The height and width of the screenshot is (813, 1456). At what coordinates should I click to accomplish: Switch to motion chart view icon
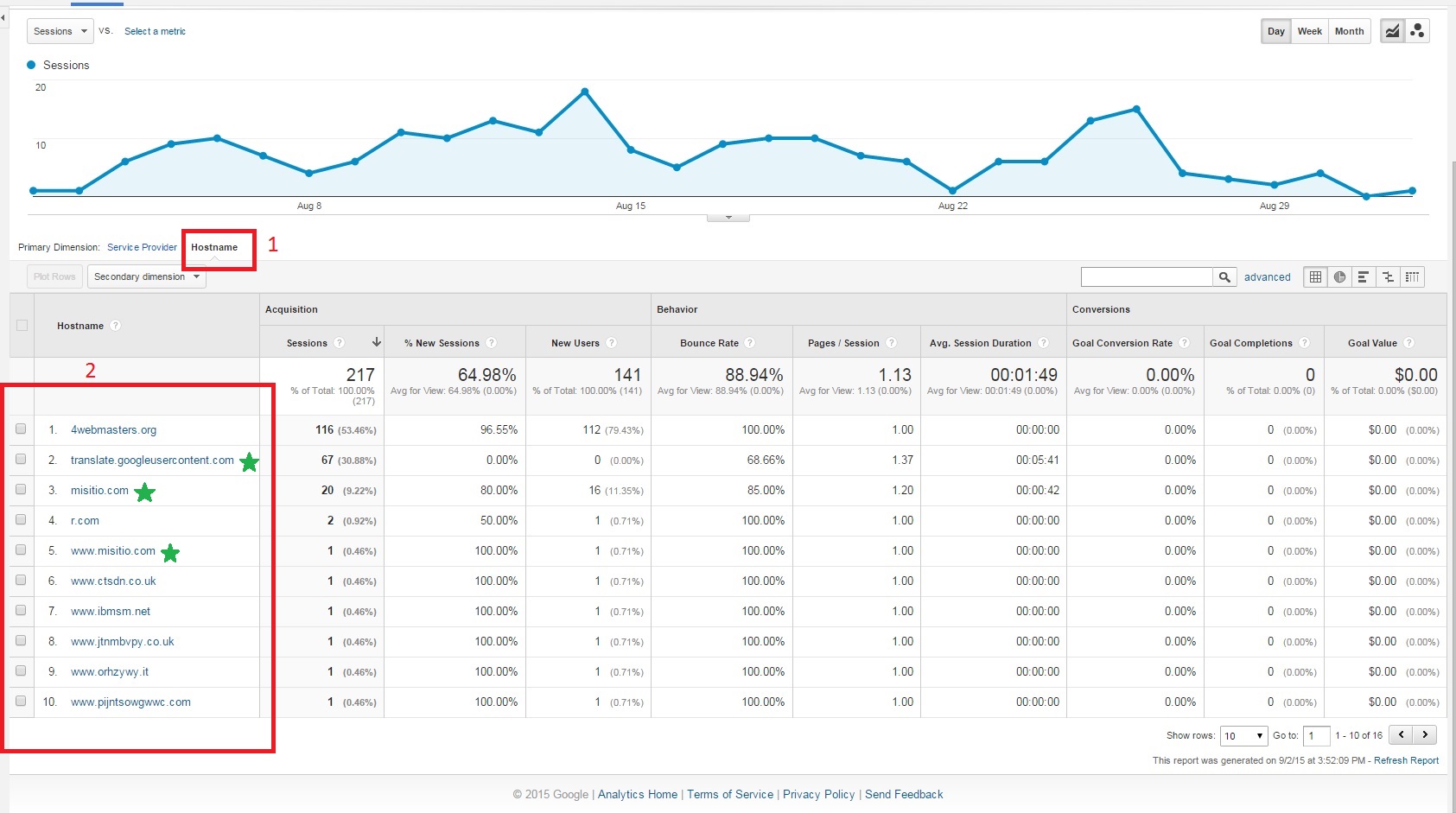pos(1417,31)
